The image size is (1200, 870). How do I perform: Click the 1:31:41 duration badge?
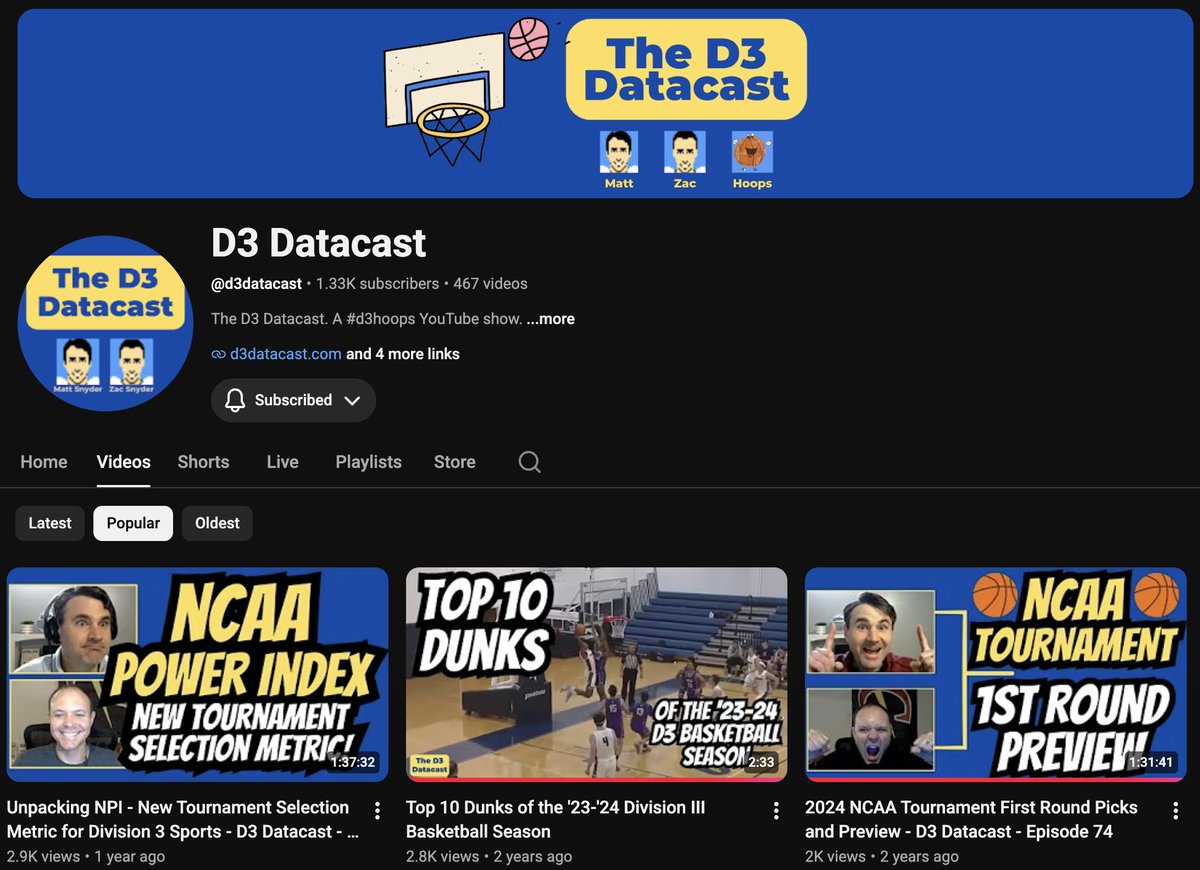(x=1152, y=762)
